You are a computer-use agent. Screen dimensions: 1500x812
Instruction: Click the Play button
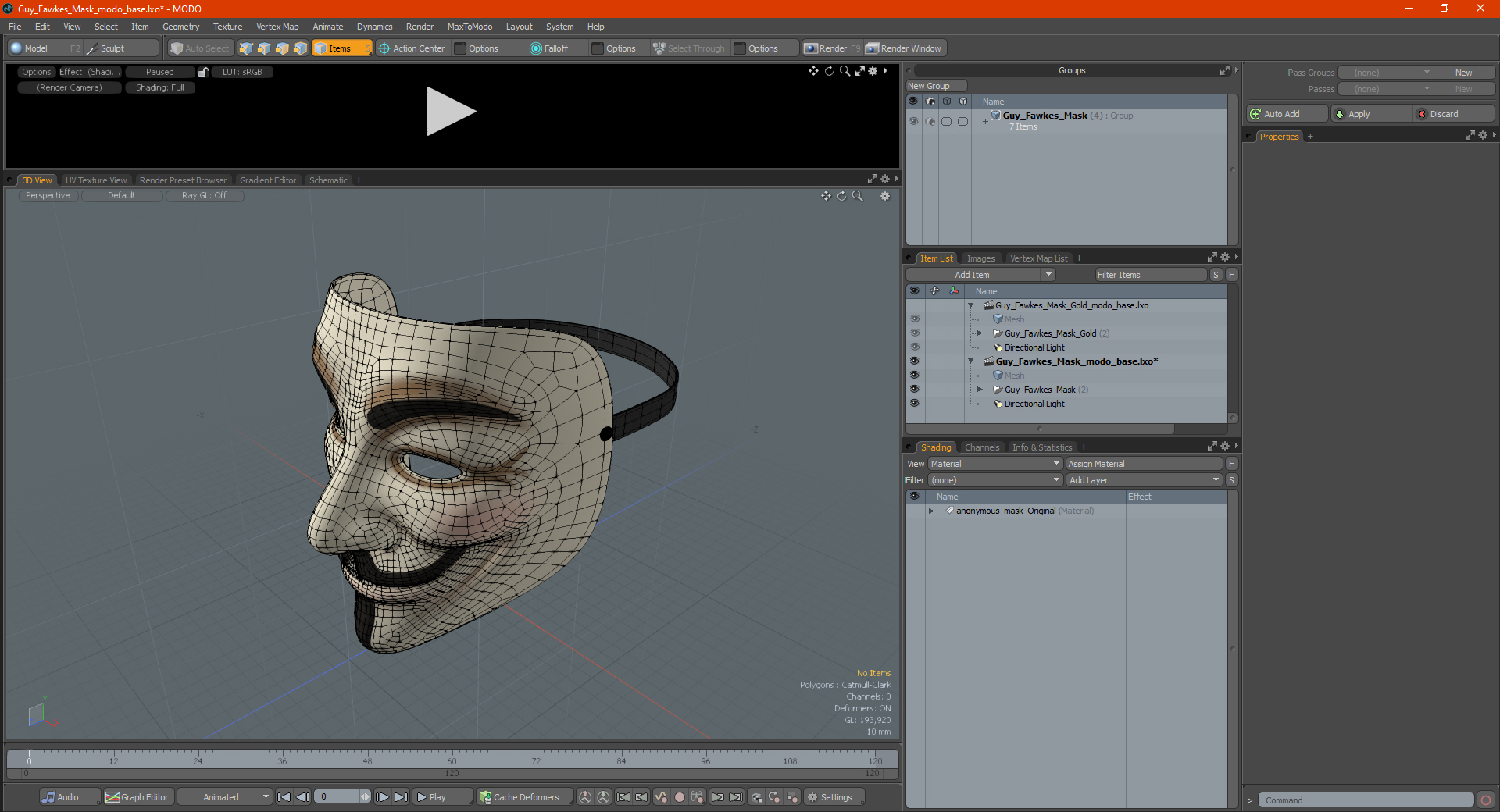pyautogui.click(x=442, y=797)
